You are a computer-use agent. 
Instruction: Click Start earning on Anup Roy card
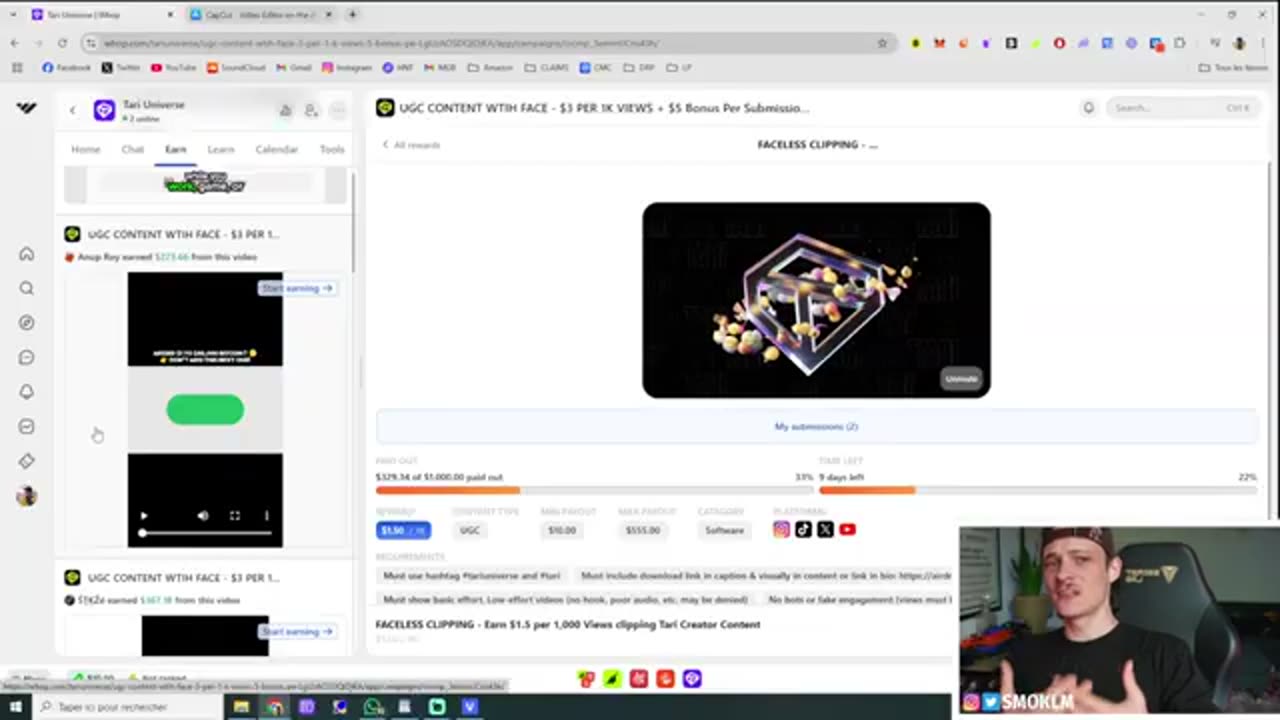point(298,288)
